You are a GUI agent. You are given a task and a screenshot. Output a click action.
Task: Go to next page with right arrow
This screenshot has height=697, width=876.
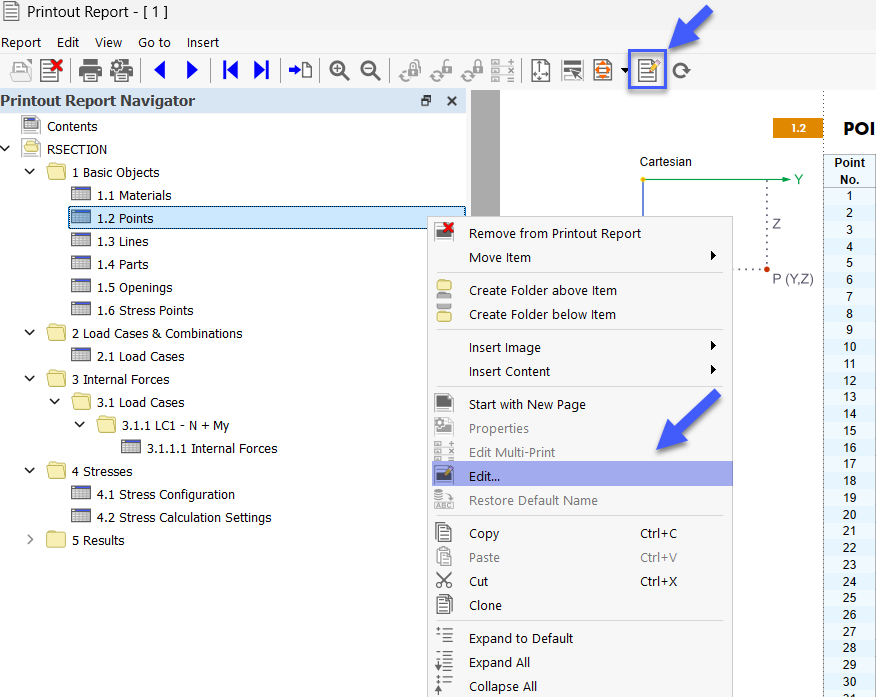192,70
